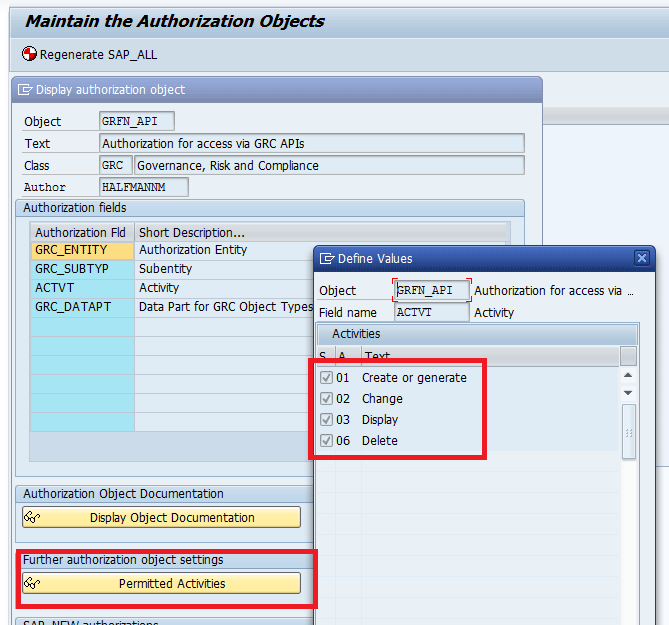This screenshot has height=625, width=669.
Task: Click the Class code field GRC
Action: click(x=116, y=165)
